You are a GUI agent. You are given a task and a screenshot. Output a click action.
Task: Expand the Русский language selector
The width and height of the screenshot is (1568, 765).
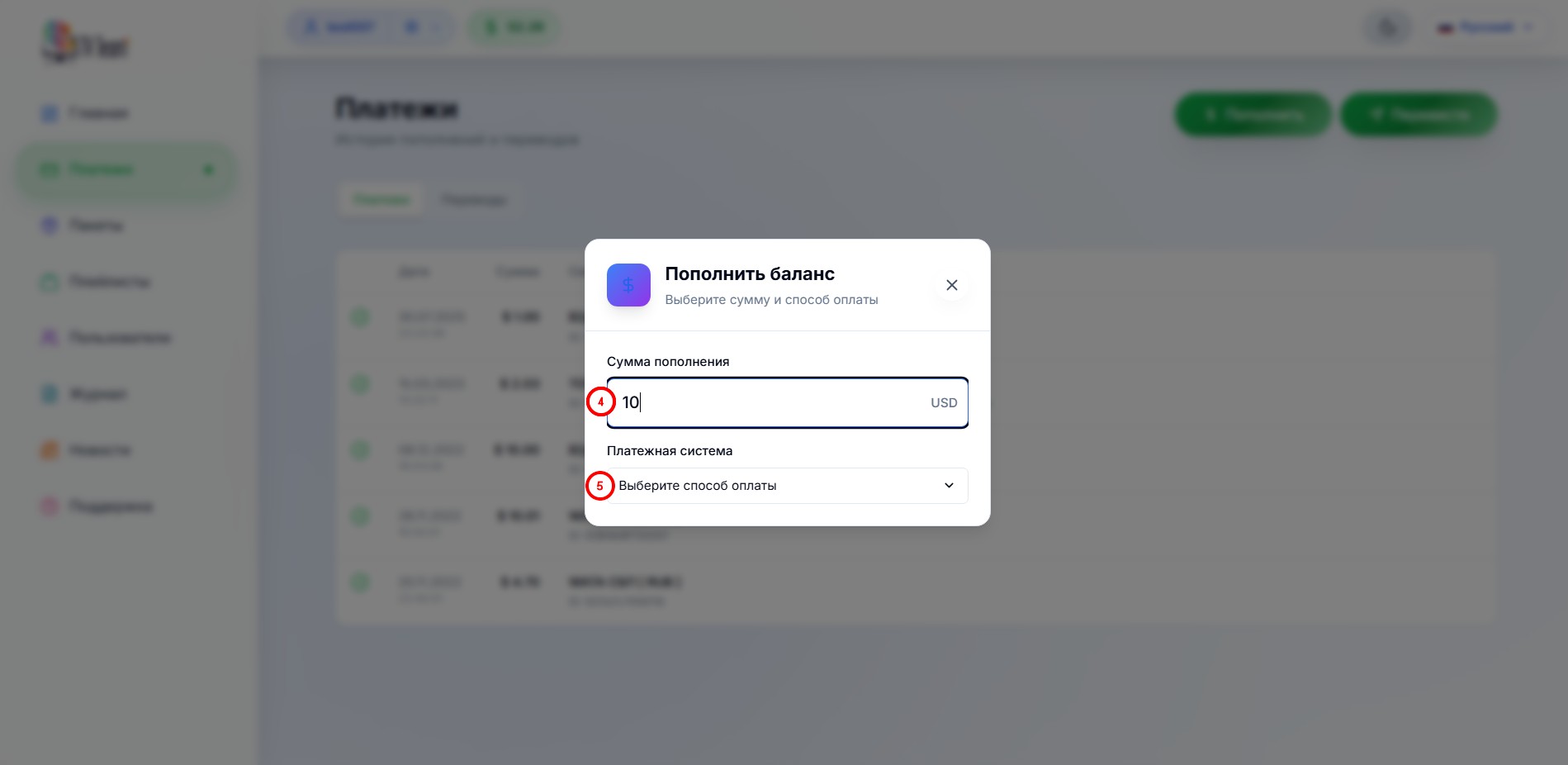[1485, 28]
